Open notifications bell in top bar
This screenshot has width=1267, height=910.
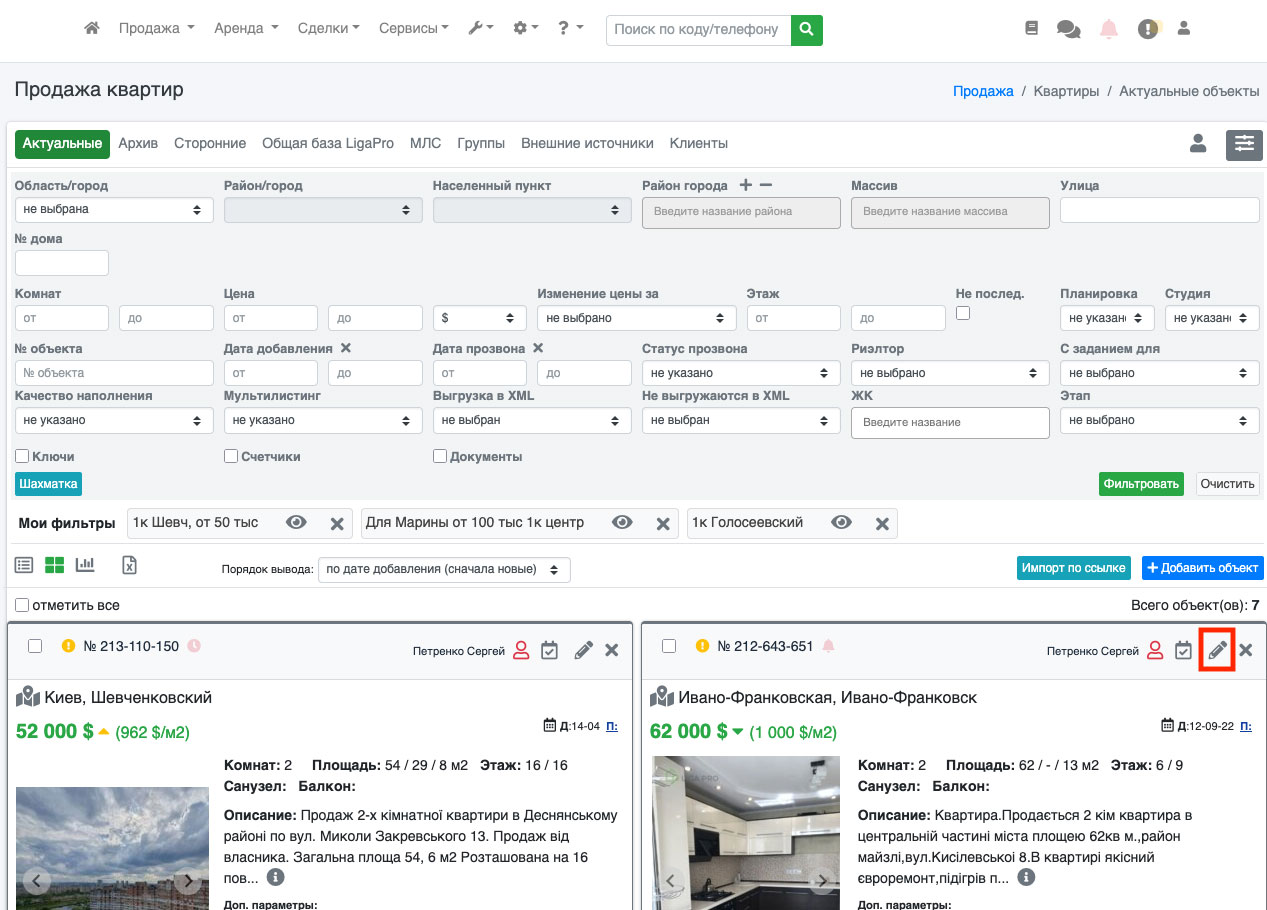point(1109,29)
